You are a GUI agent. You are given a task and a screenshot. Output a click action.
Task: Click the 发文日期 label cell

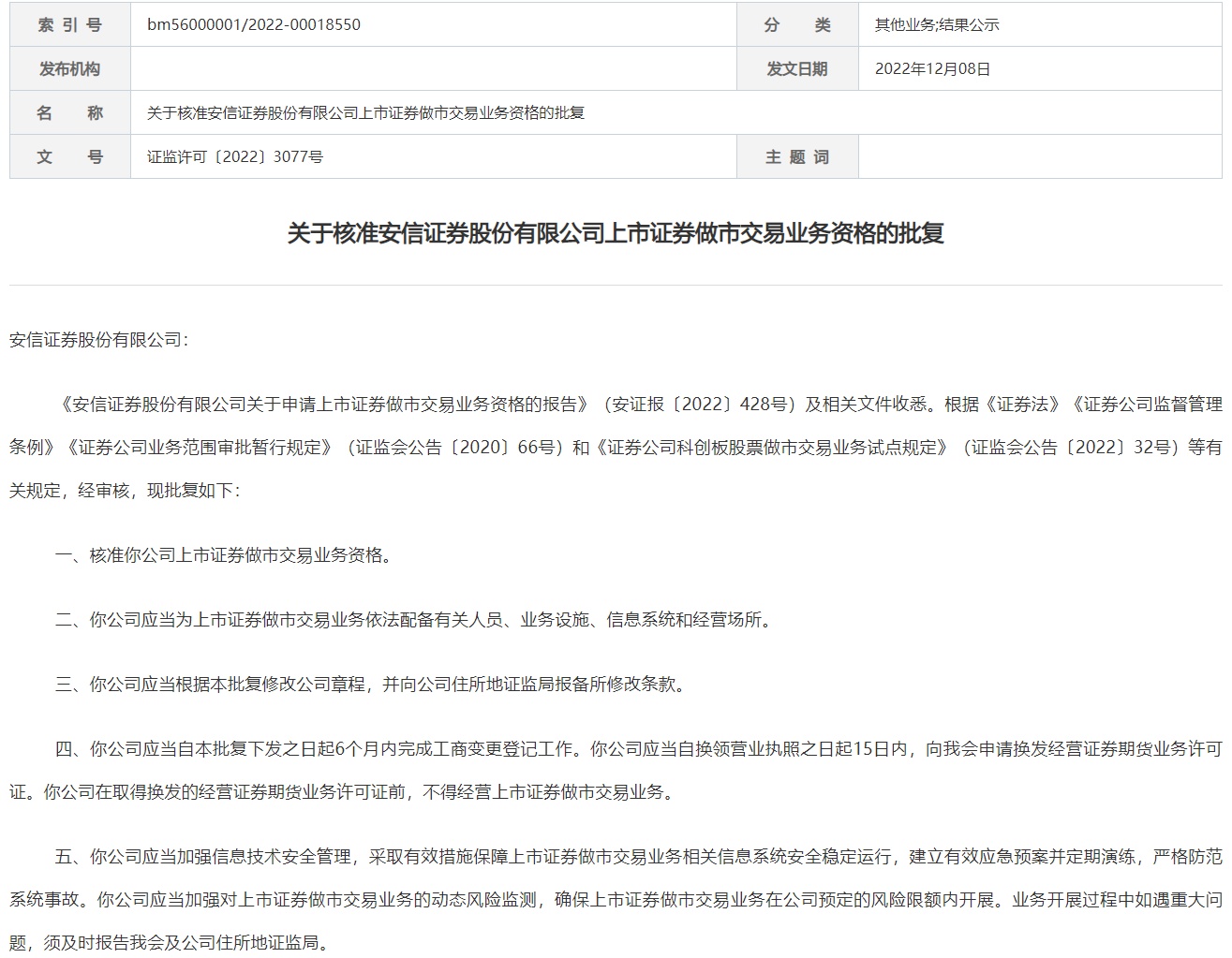(x=798, y=69)
